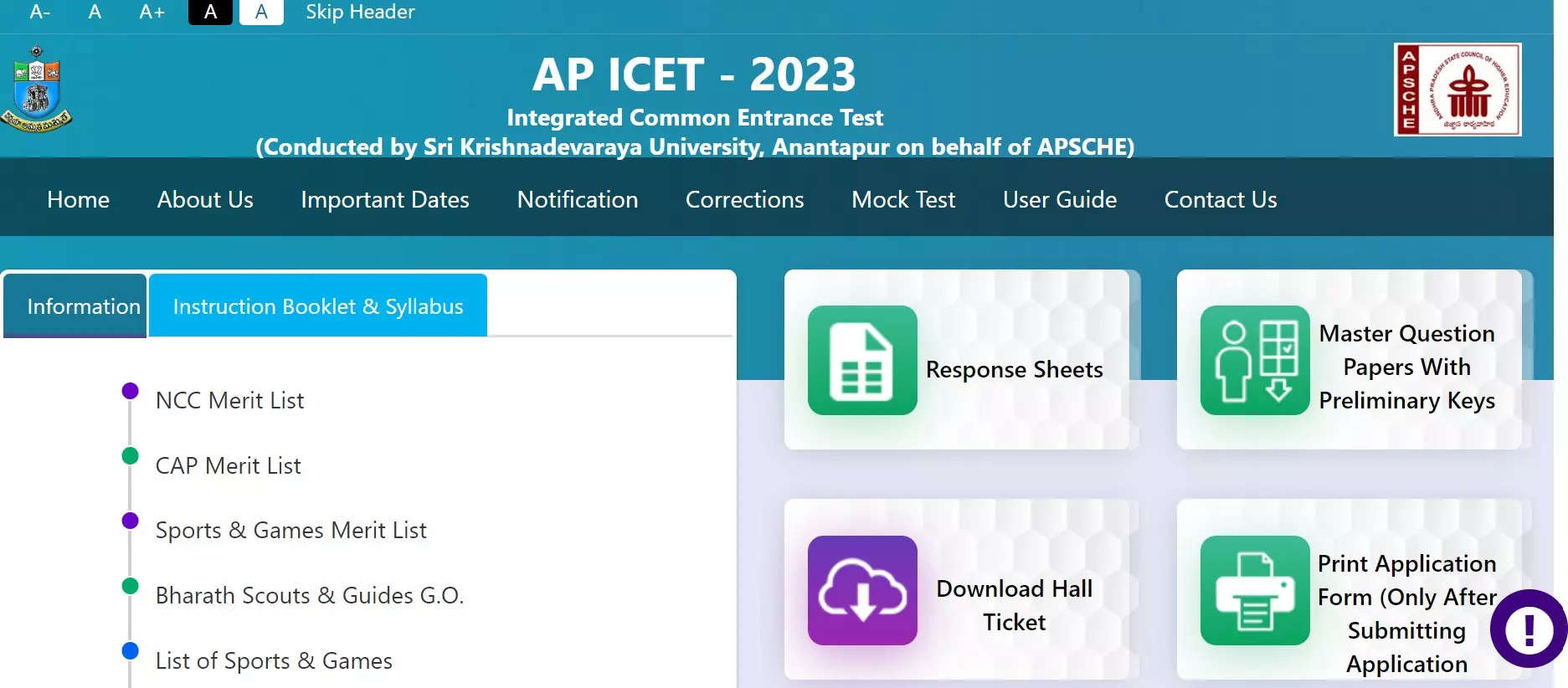
Task: Click the Skip Header link
Action: pyautogui.click(x=360, y=12)
